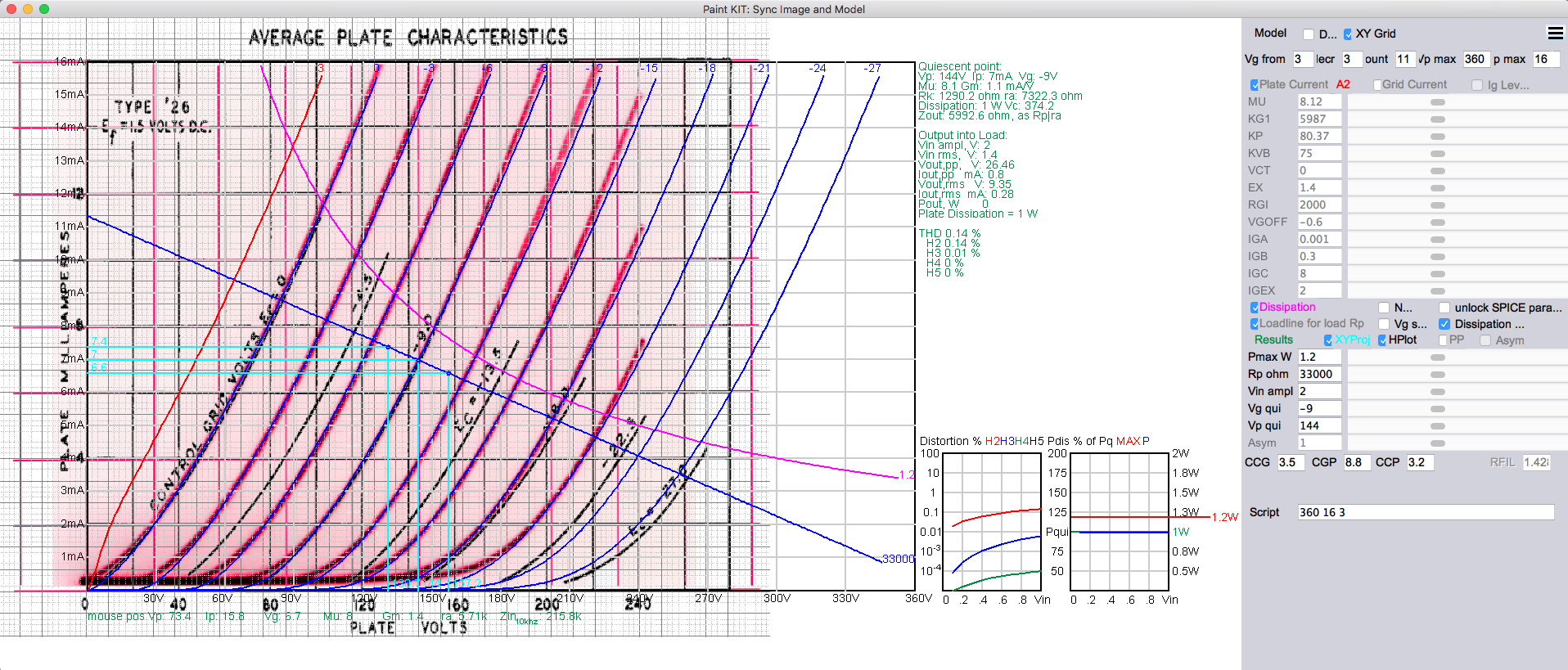
Task: Click the IGC value field 8
Action: tap(1319, 273)
